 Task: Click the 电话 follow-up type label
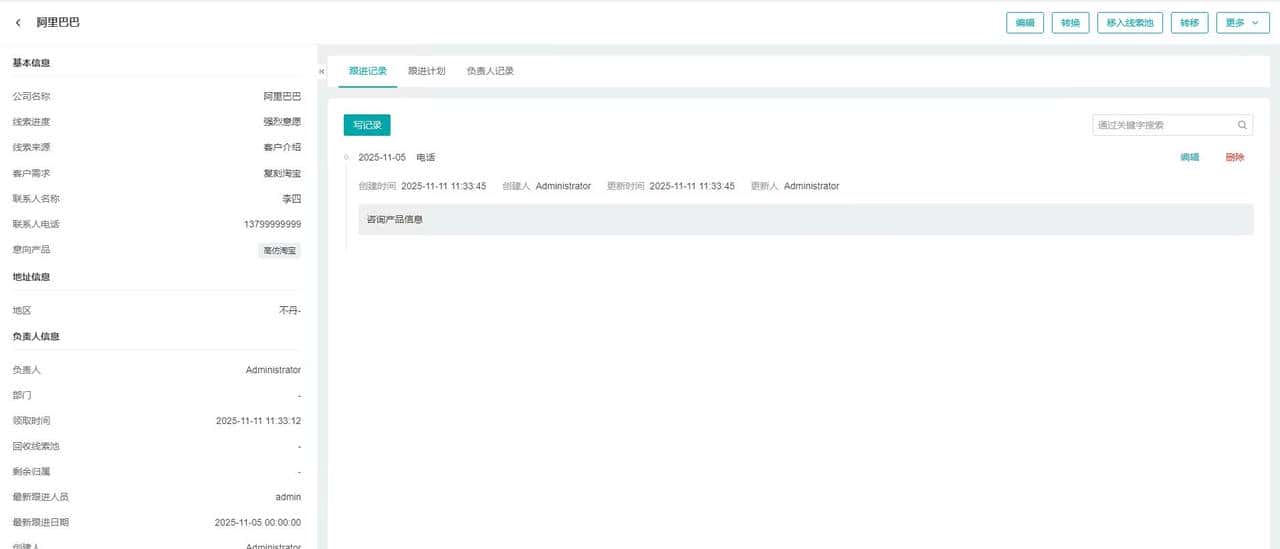[x=426, y=157]
